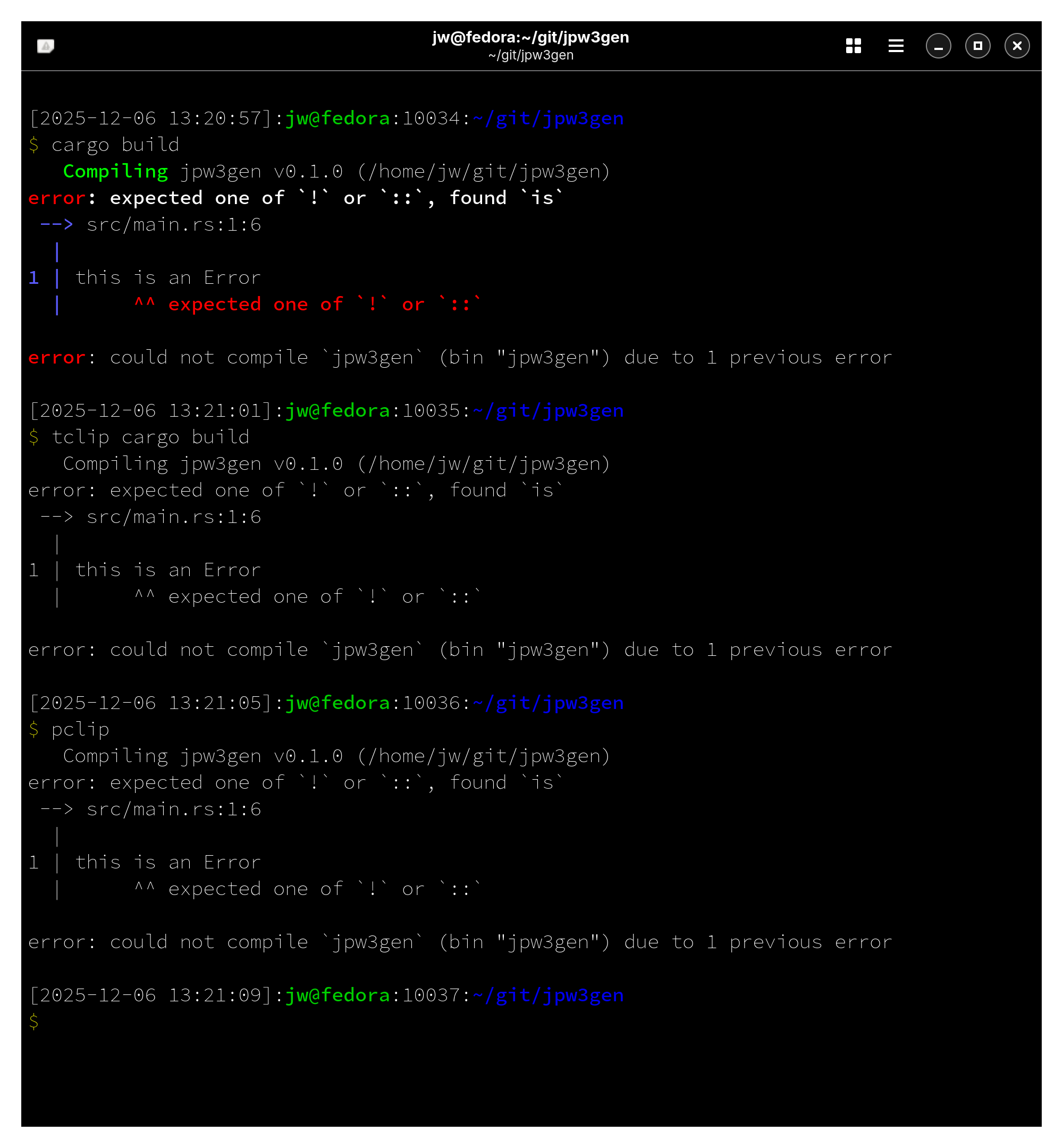Click the first red bold error label
The width and height of the screenshot is (1063, 1148).
coord(56,198)
